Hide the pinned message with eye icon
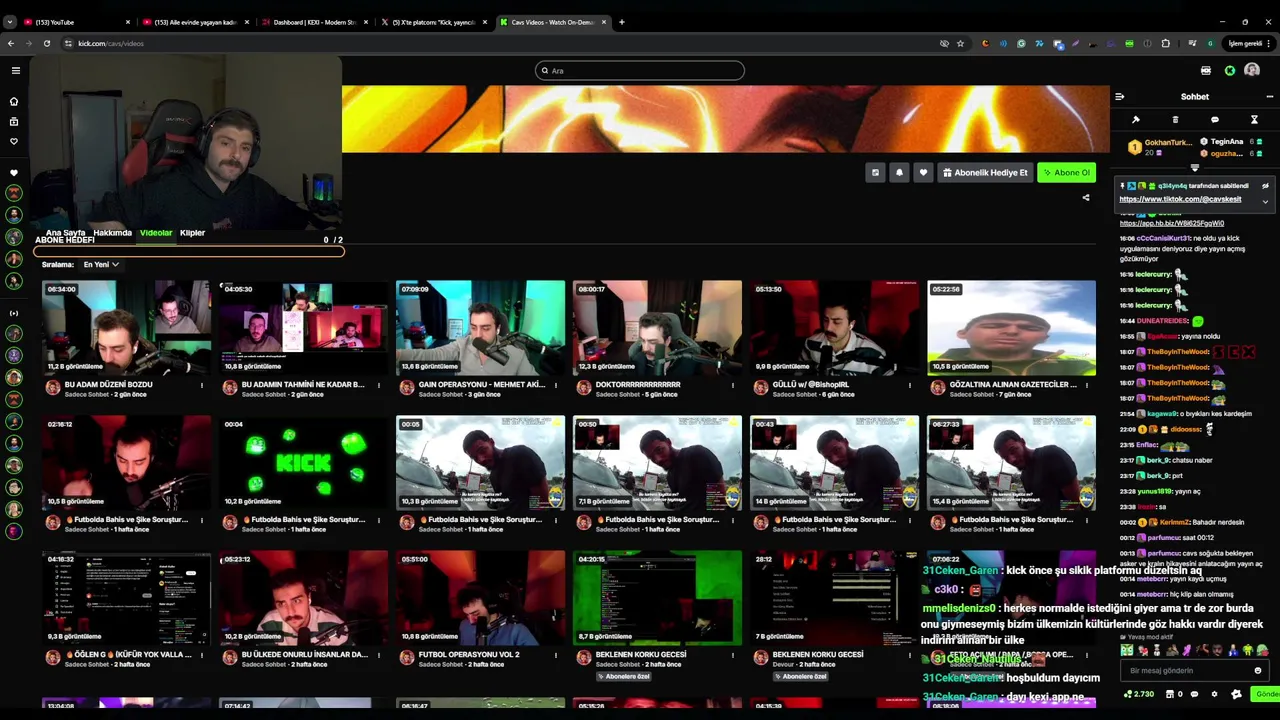This screenshot has width=1280, height=720. (1265, 186)
